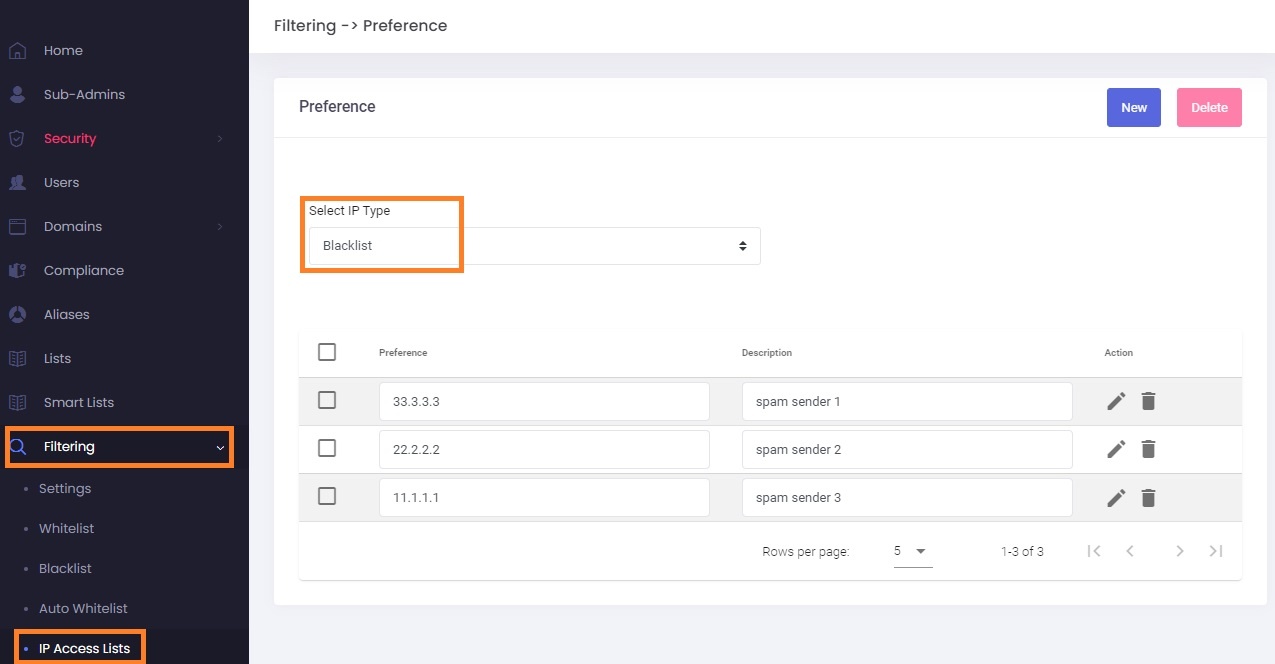Open the Rows per page dropdown
The width and height of the screenshot is (1275, 664).
(x=912, y=551)
